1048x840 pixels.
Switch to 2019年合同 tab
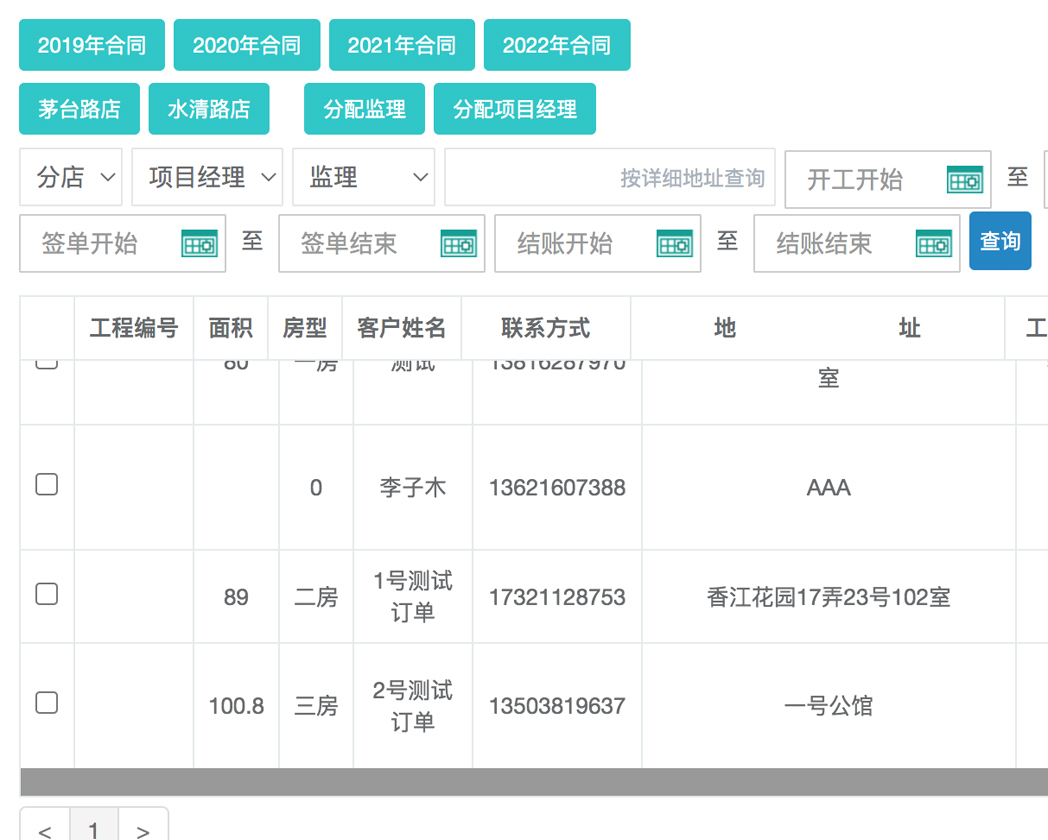92,45
